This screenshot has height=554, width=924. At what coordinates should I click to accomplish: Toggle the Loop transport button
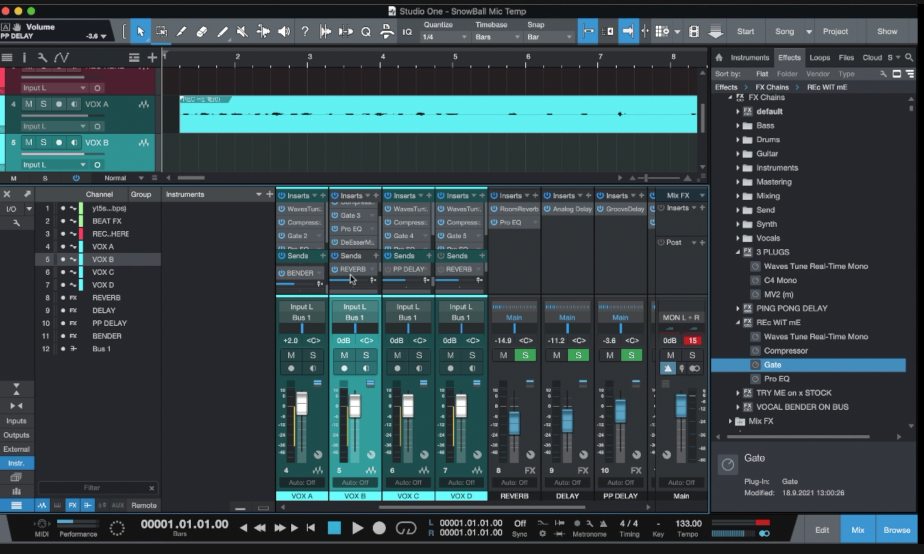tap(405, 527)
